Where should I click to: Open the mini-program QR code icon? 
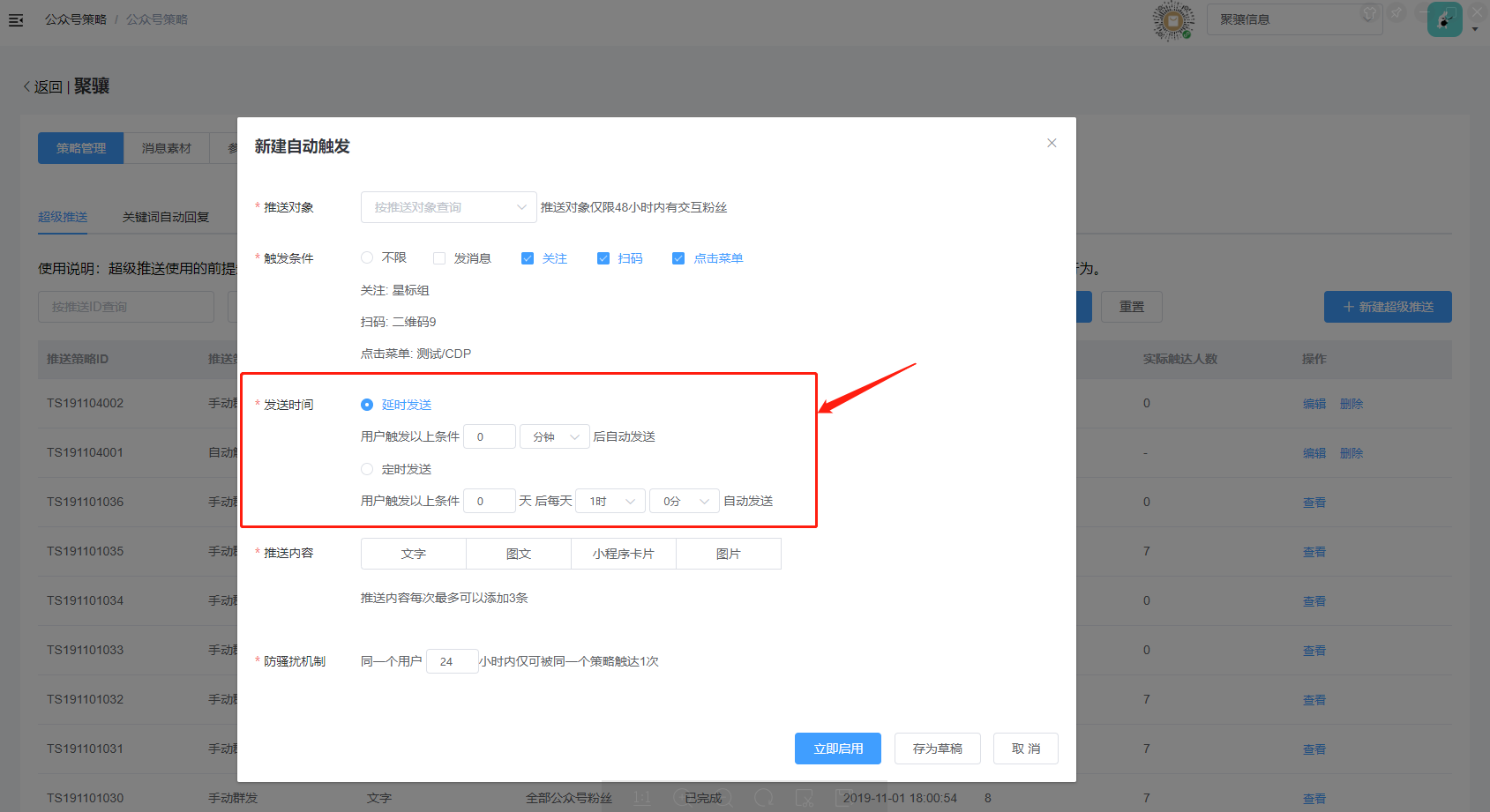click(1172, 20)
